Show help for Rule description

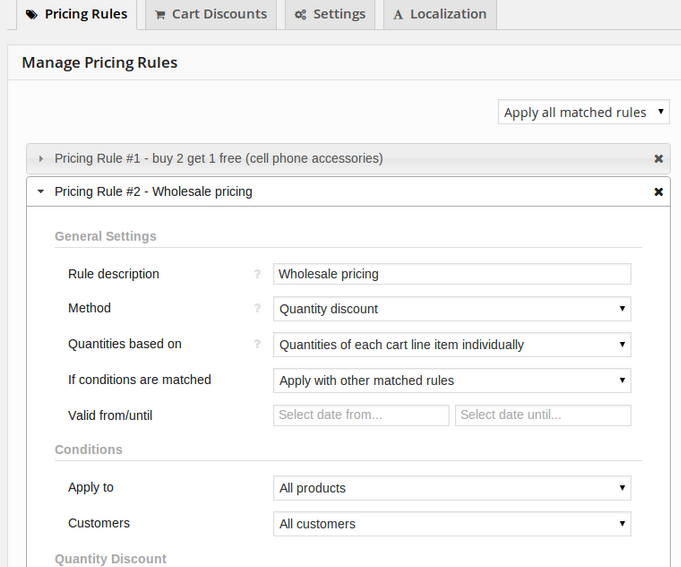[x=257, y=274]
